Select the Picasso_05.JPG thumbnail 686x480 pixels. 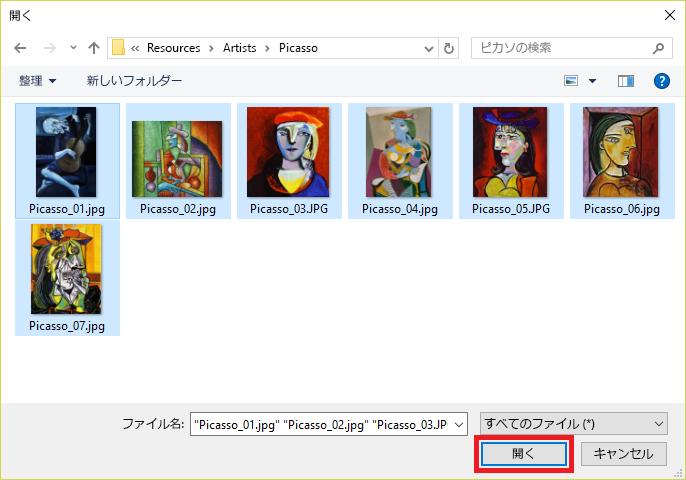(x=510, y=152)
